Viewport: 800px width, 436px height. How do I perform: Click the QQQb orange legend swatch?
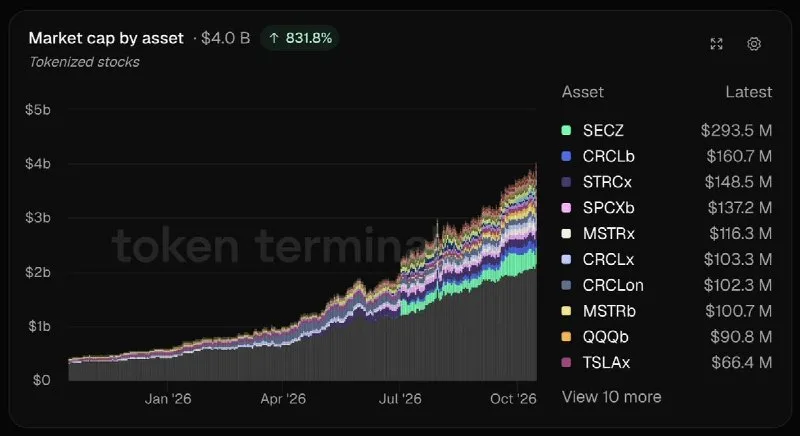pos(566,337)
